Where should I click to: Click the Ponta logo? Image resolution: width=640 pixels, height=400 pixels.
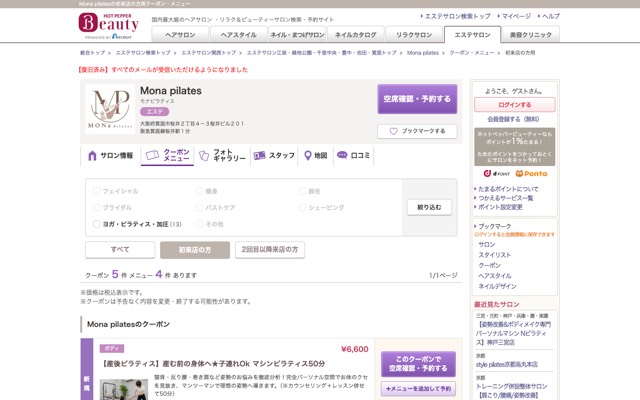(x=531, y=173)
